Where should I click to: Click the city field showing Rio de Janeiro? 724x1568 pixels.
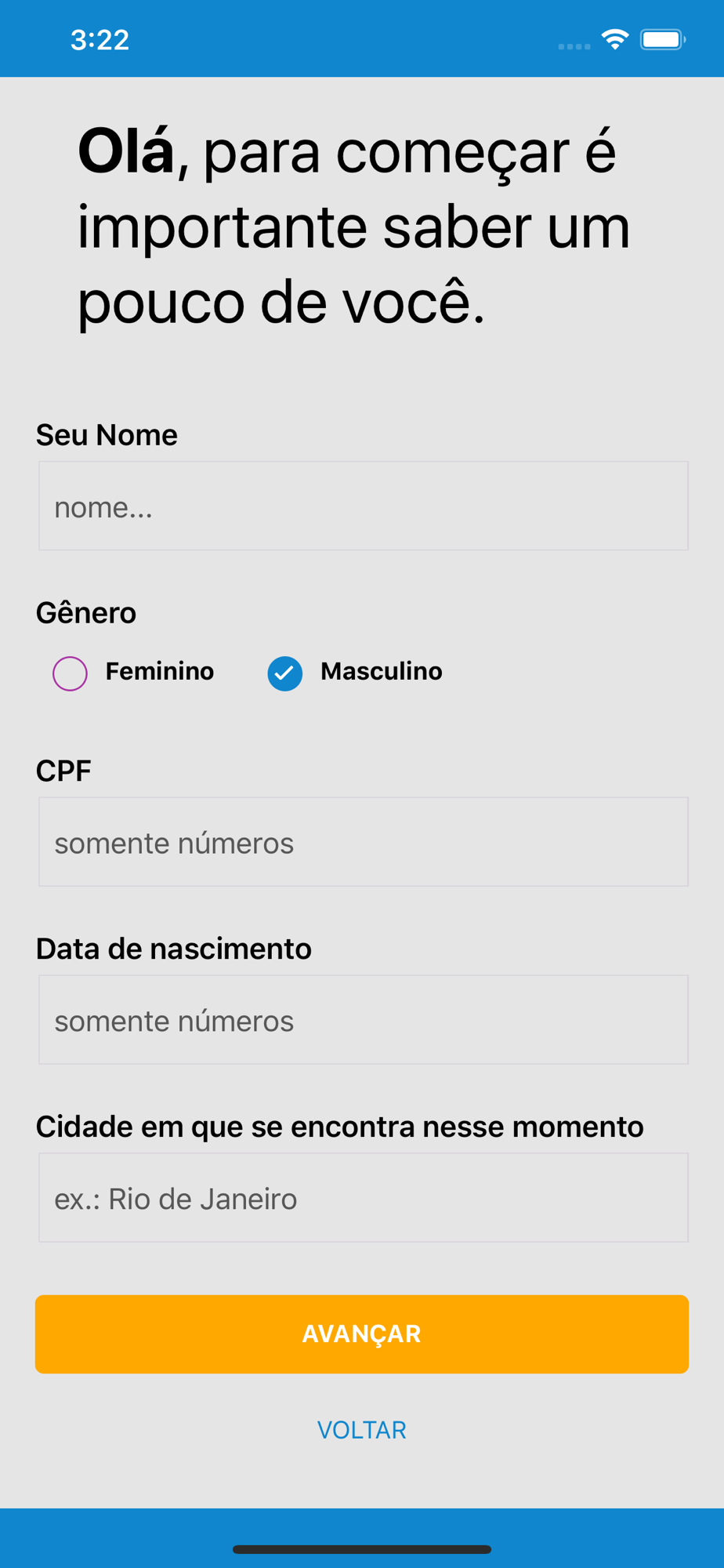[363, 1198]
